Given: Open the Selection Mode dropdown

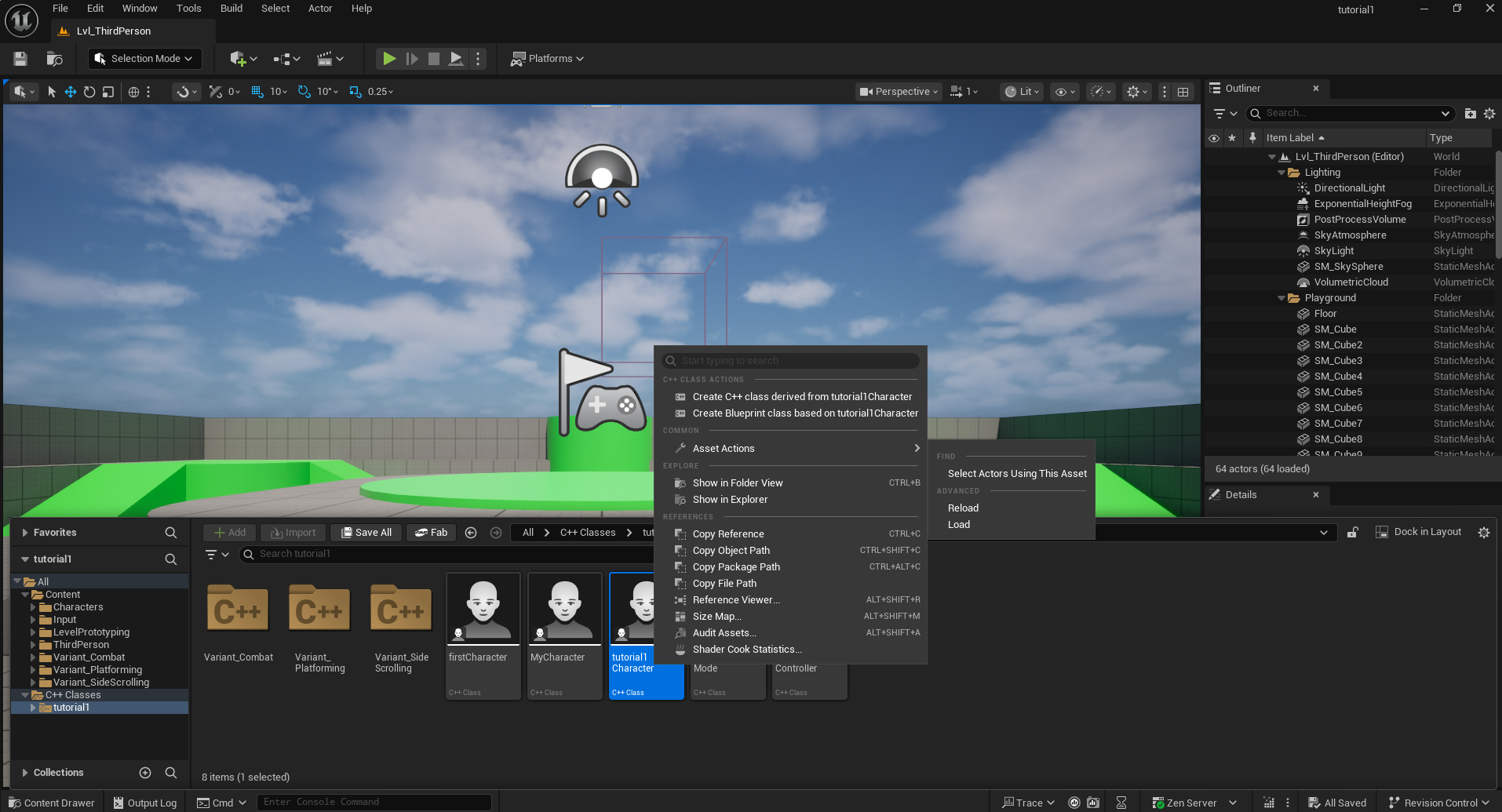Looking at the screenshot, I should pos(144,59).
